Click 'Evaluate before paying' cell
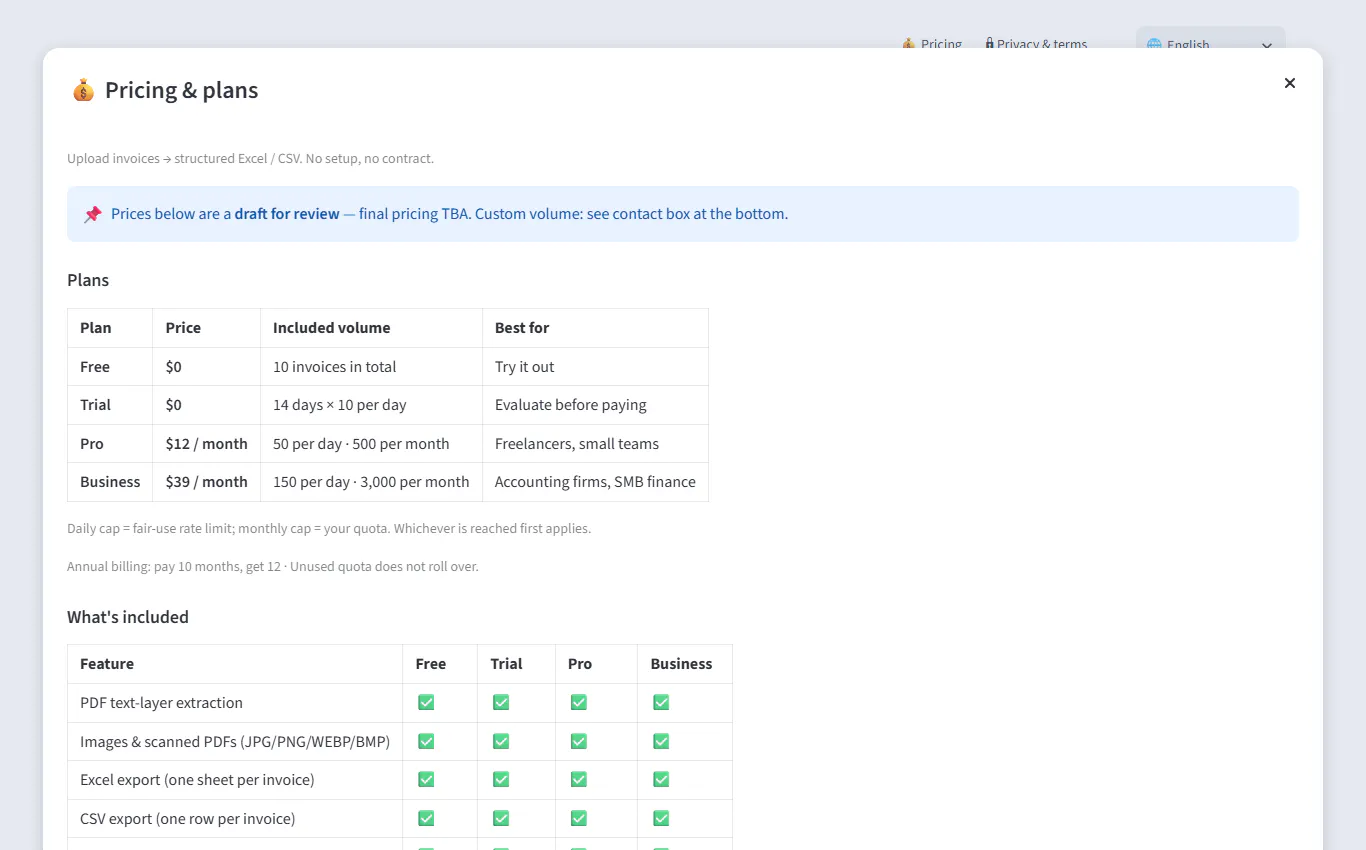 point(595,405)
